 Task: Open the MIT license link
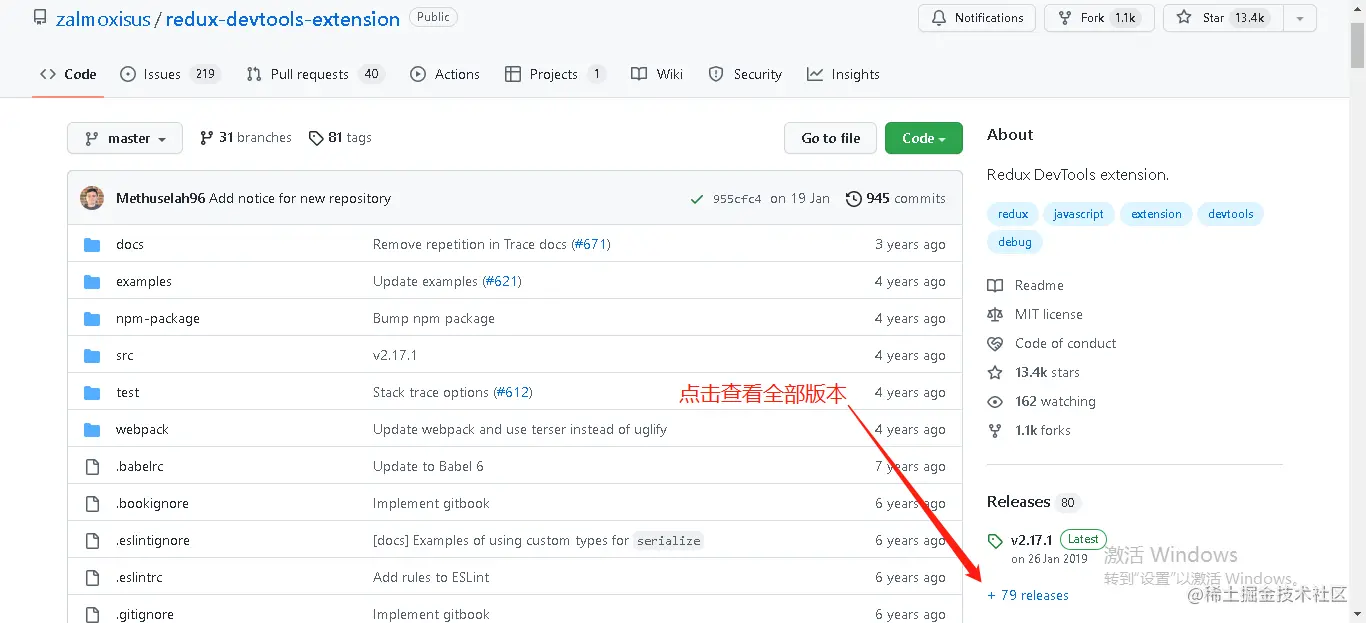click(1035, 314)
